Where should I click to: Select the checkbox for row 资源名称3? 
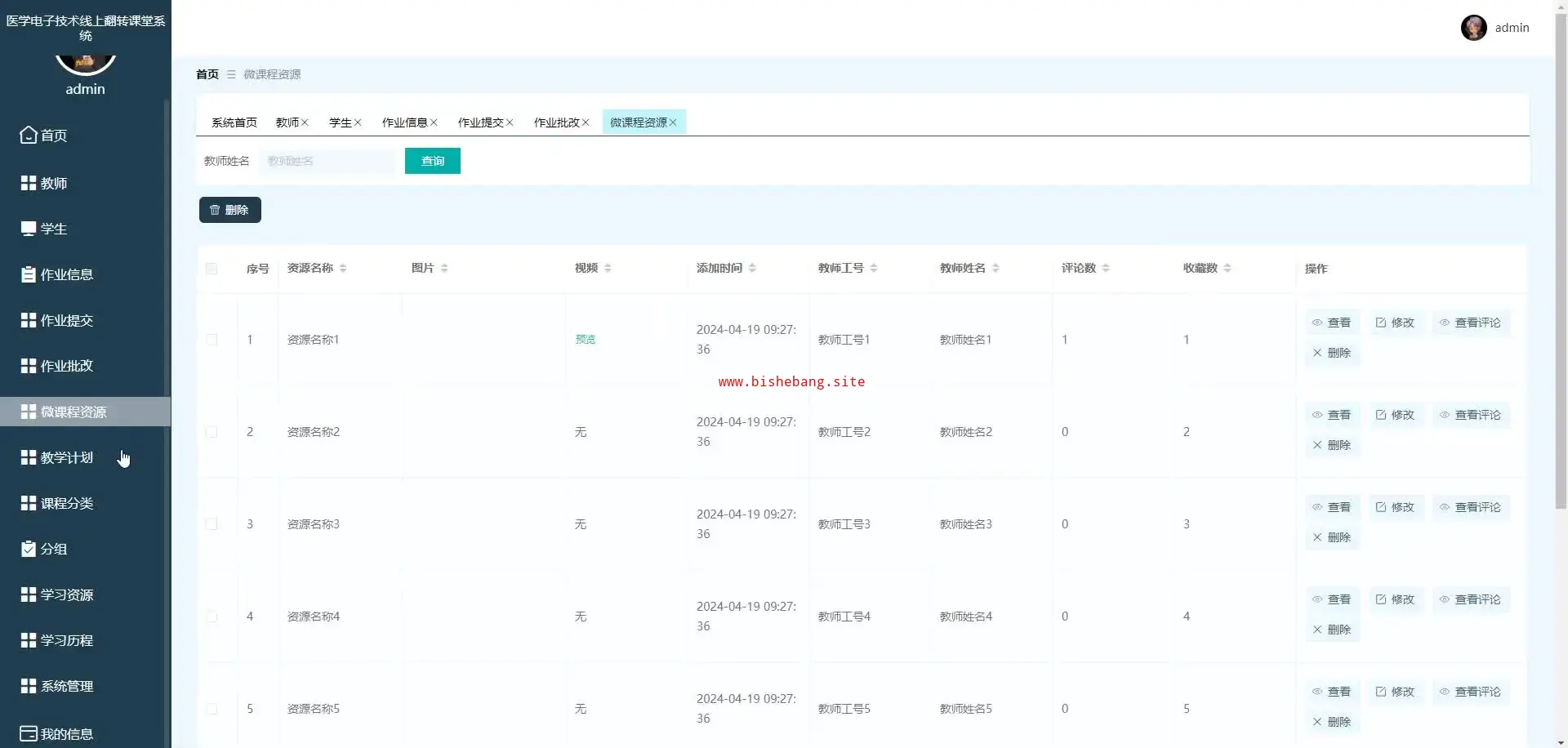coord(212,524)
